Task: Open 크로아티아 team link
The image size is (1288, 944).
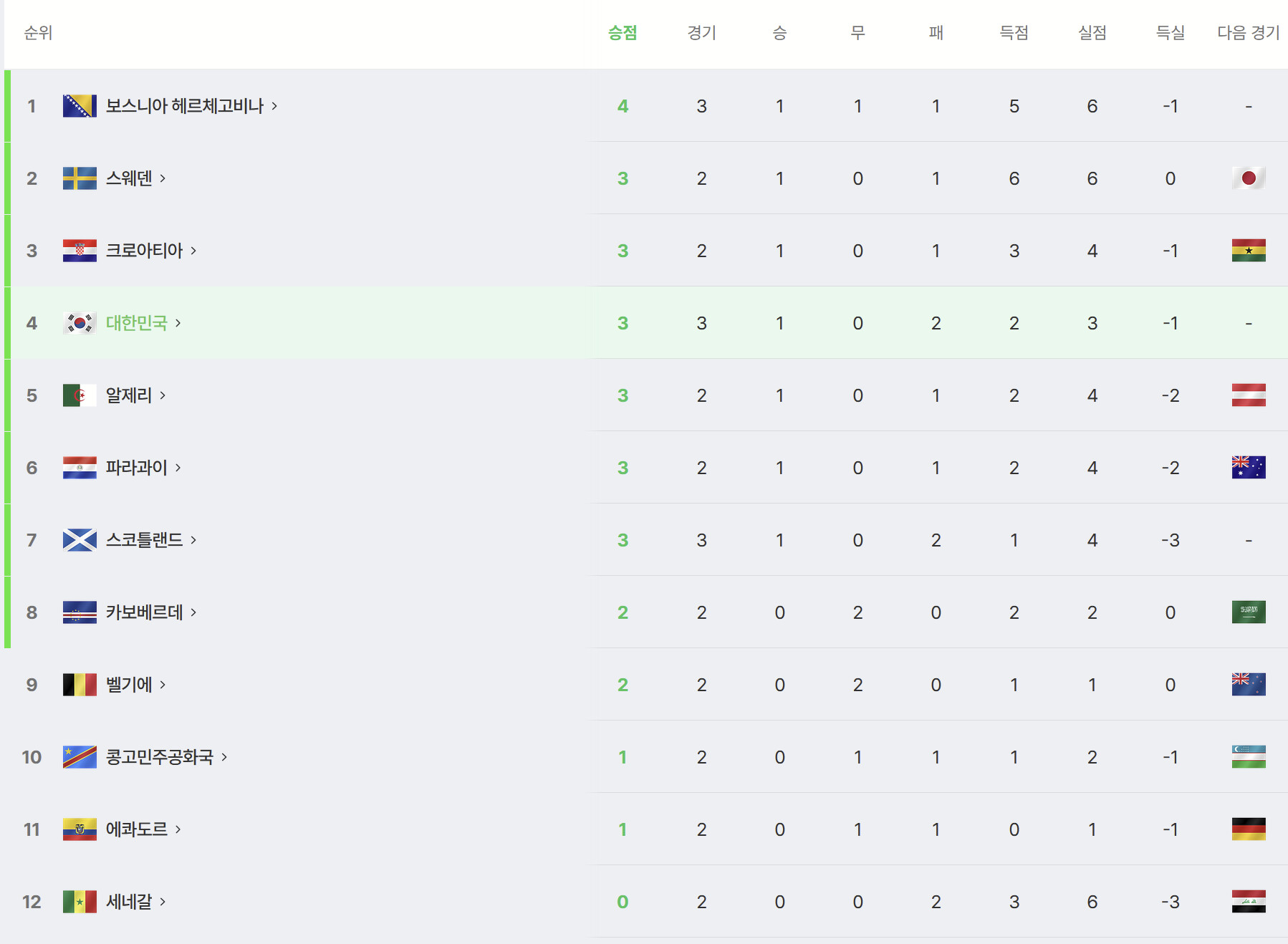Action: point(144,251)
